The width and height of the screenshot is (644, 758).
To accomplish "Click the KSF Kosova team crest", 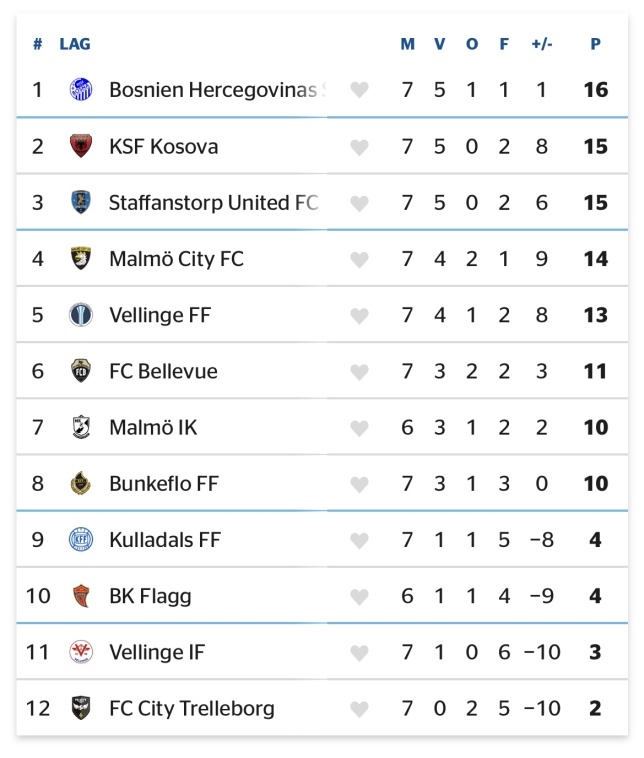I will [81, 146].
